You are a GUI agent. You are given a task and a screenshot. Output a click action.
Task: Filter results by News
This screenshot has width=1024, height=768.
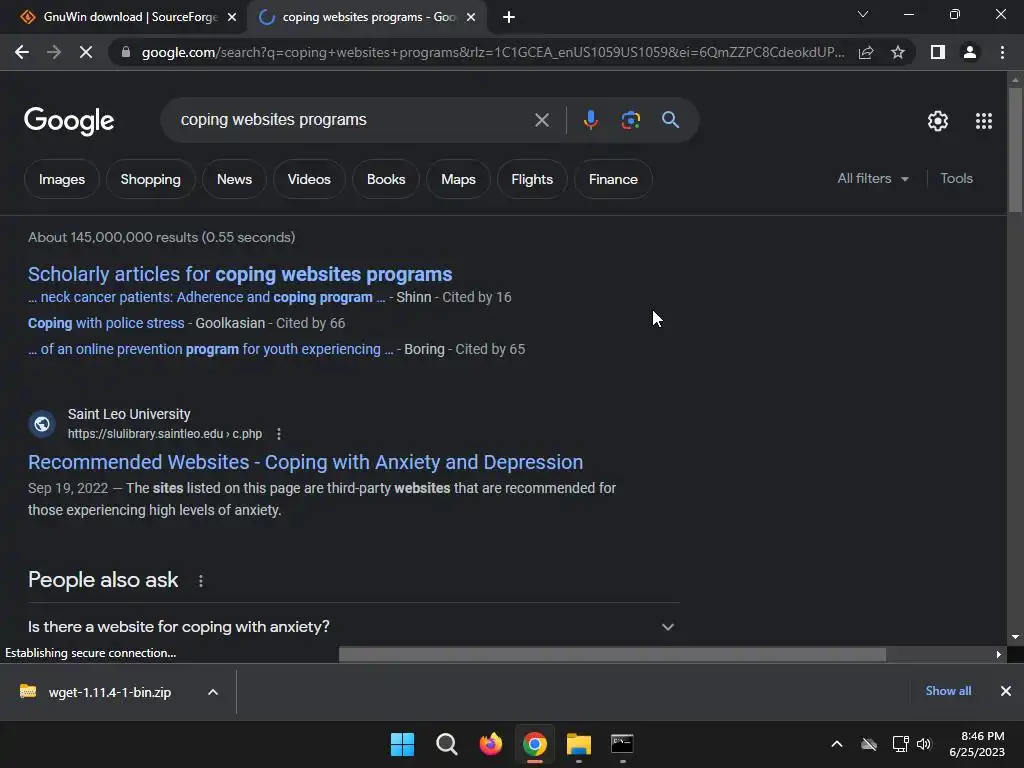(234, 179)
